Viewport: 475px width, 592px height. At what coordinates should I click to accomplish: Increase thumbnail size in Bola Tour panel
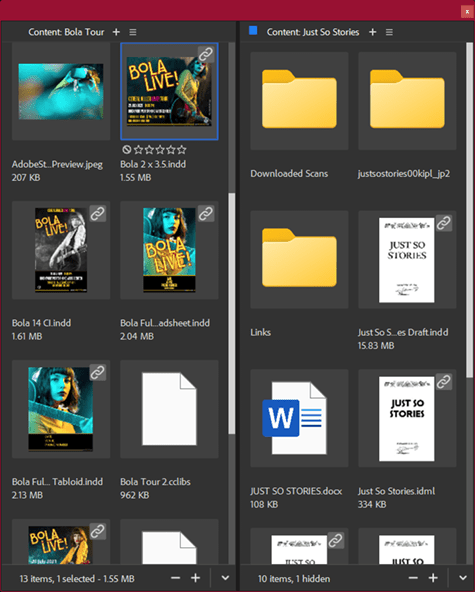195,578
